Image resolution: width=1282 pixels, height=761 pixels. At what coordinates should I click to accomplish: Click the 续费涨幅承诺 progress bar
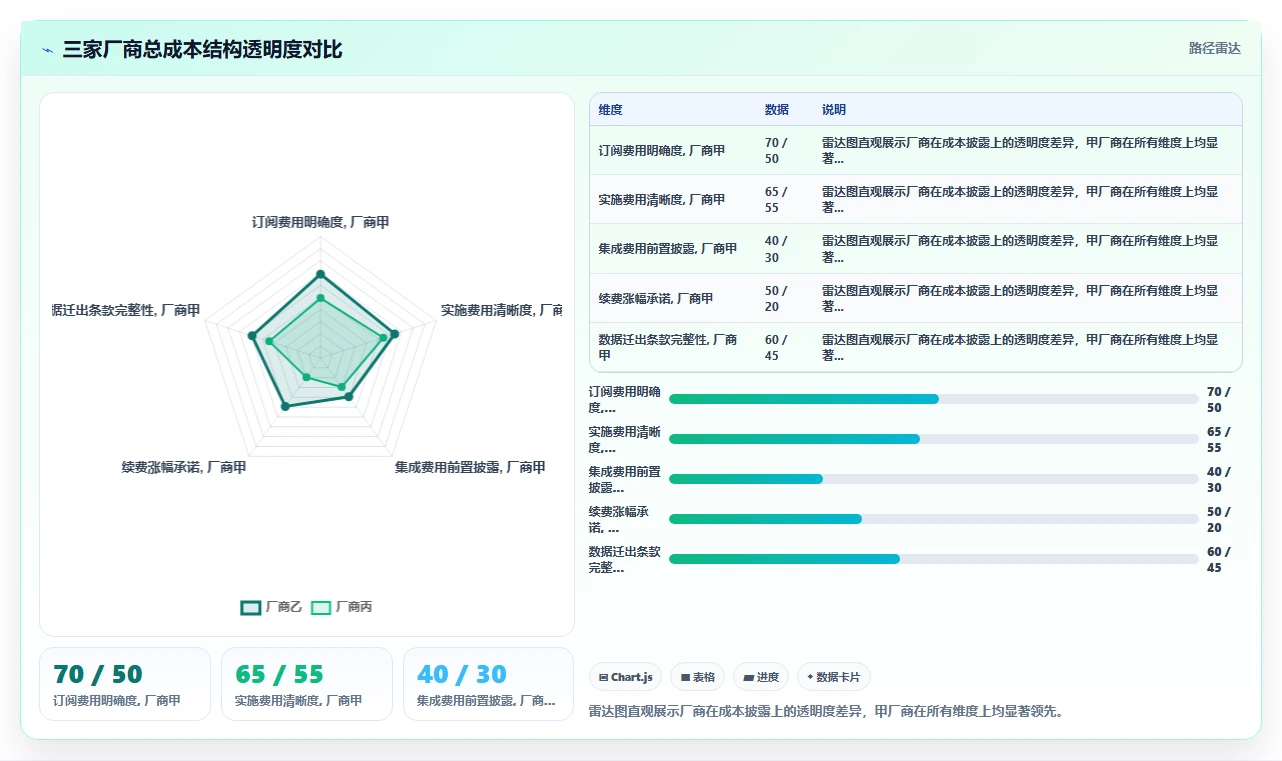point(933,519)
